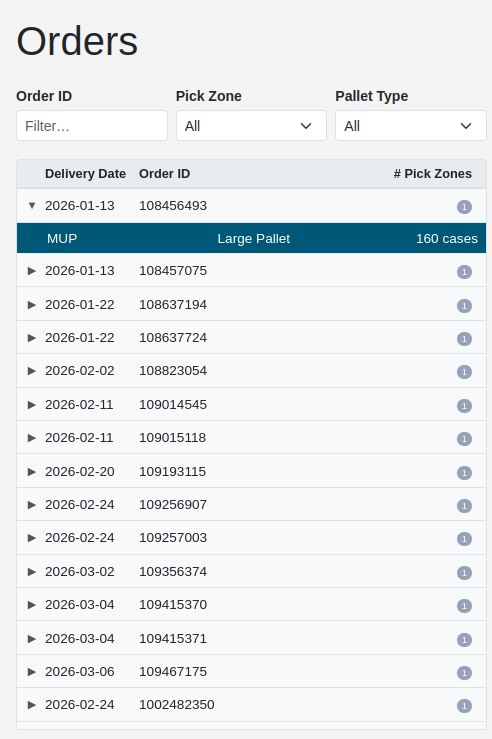This screenshot has height=739, width=492.
Task: Click pick zone count badge for order 109015118
Action: [464, 438]
